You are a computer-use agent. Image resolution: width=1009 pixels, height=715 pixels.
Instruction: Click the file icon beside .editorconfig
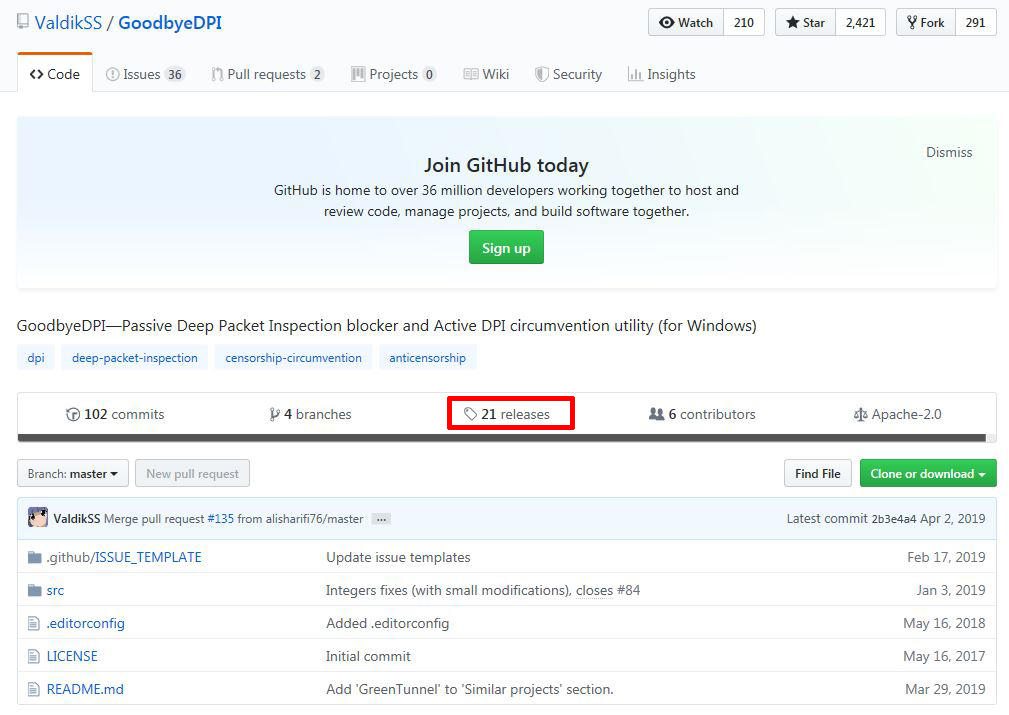(34, 623)
